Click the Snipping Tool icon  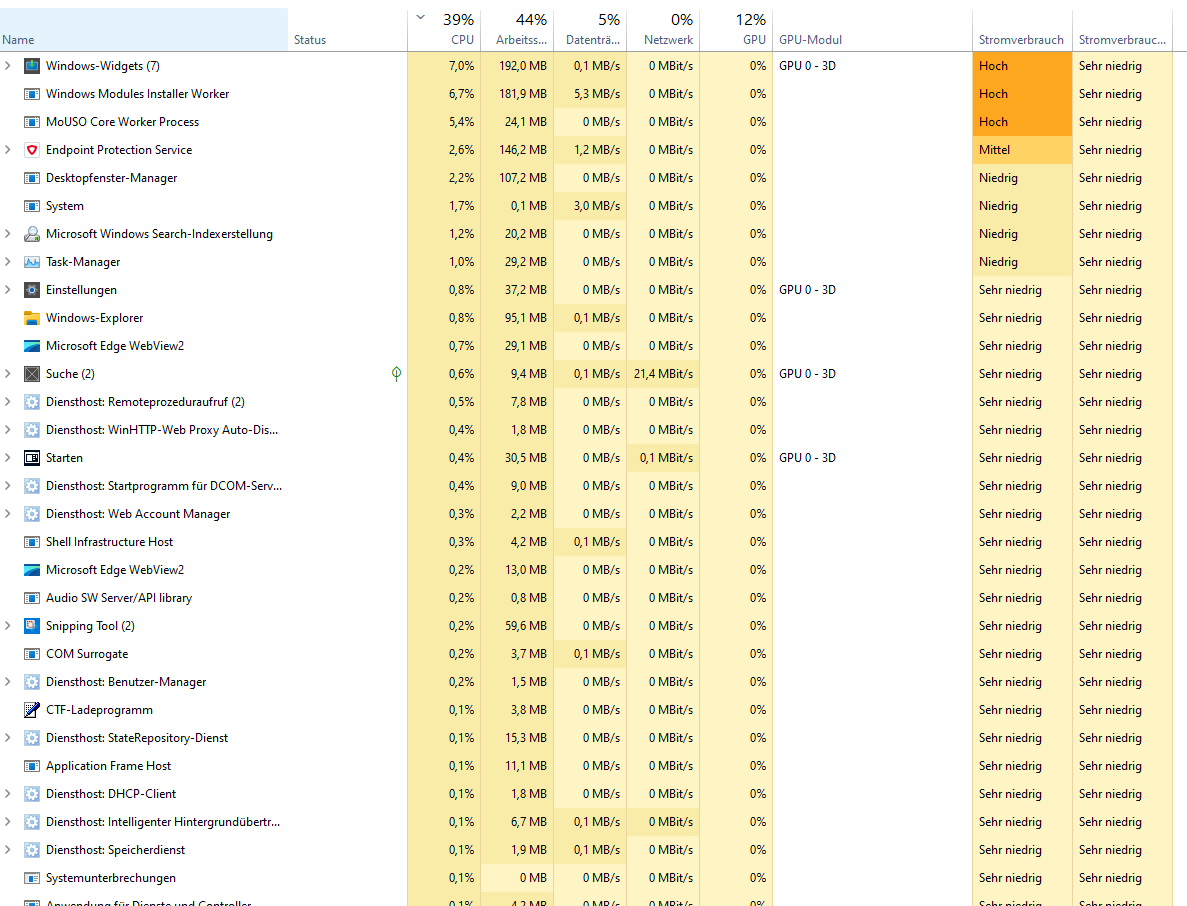coord(32,626)
